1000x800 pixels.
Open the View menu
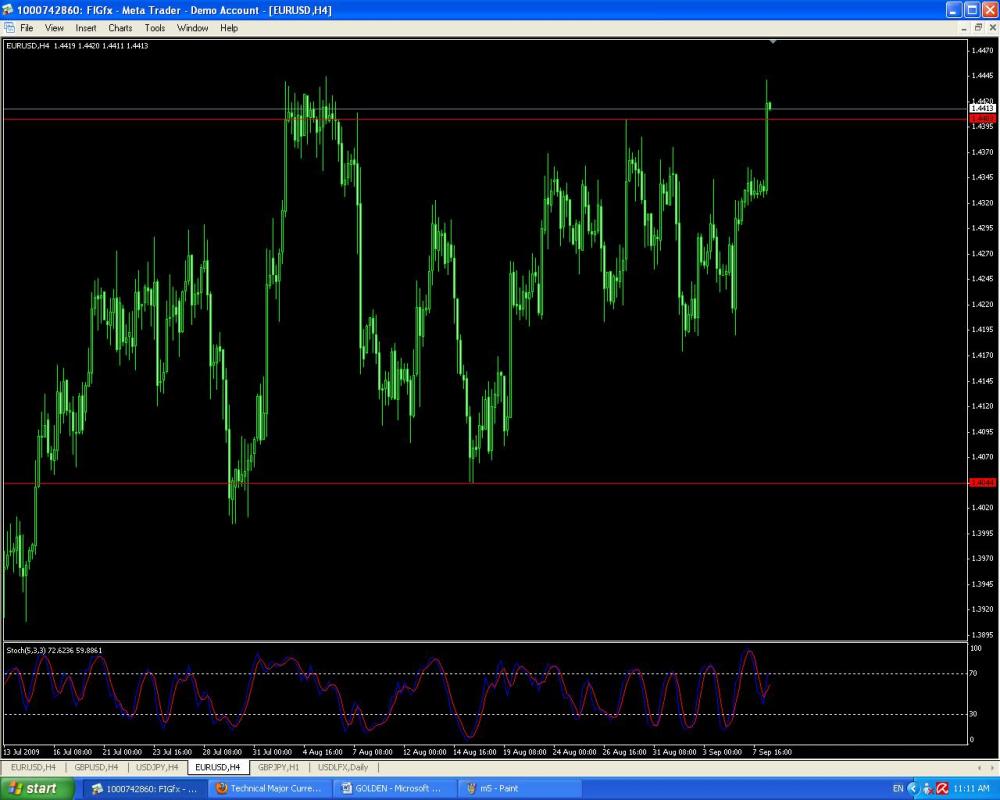pos(54,28)
